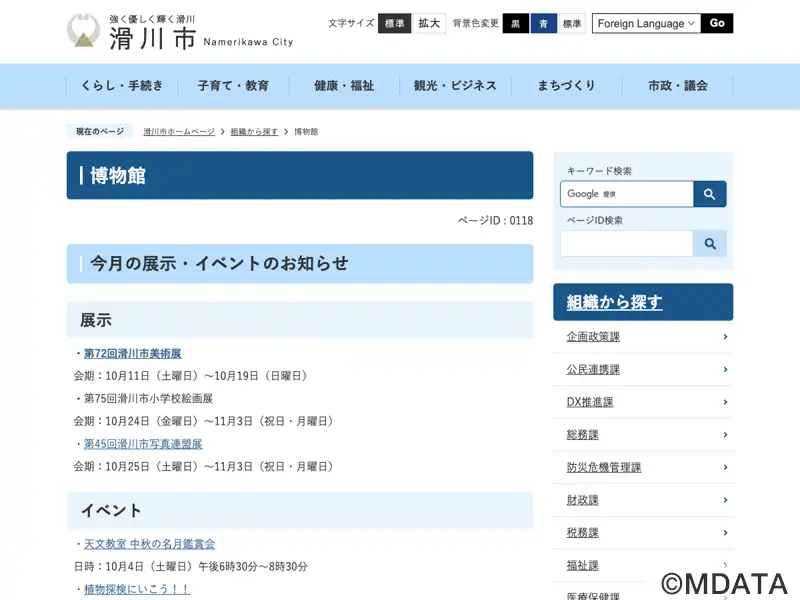Click the arrow beside 企画政策課
Image resolution: width=800 pixels, height=600 pixels.
[x=724, y=337]
